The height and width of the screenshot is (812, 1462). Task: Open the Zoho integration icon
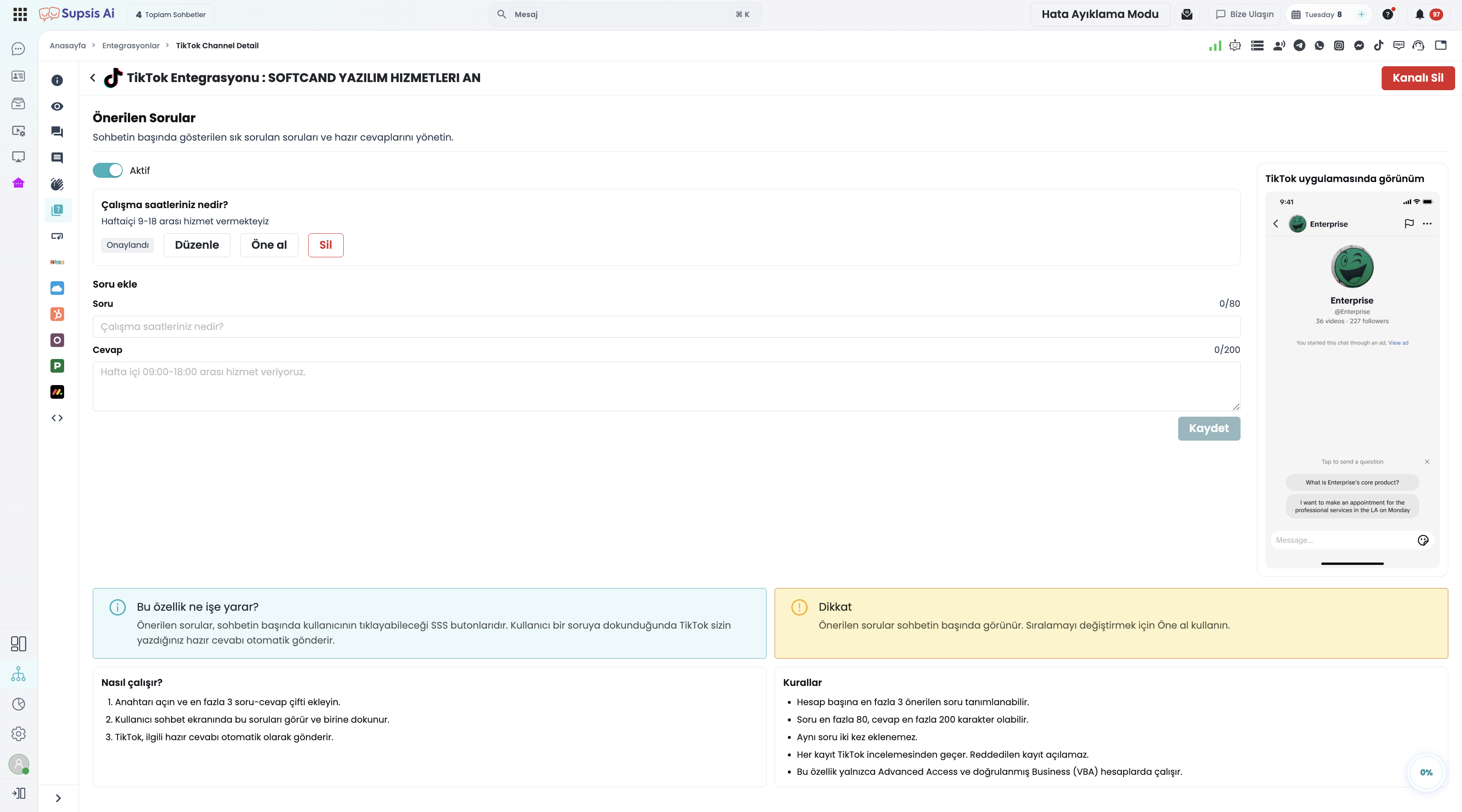[57, 262]
